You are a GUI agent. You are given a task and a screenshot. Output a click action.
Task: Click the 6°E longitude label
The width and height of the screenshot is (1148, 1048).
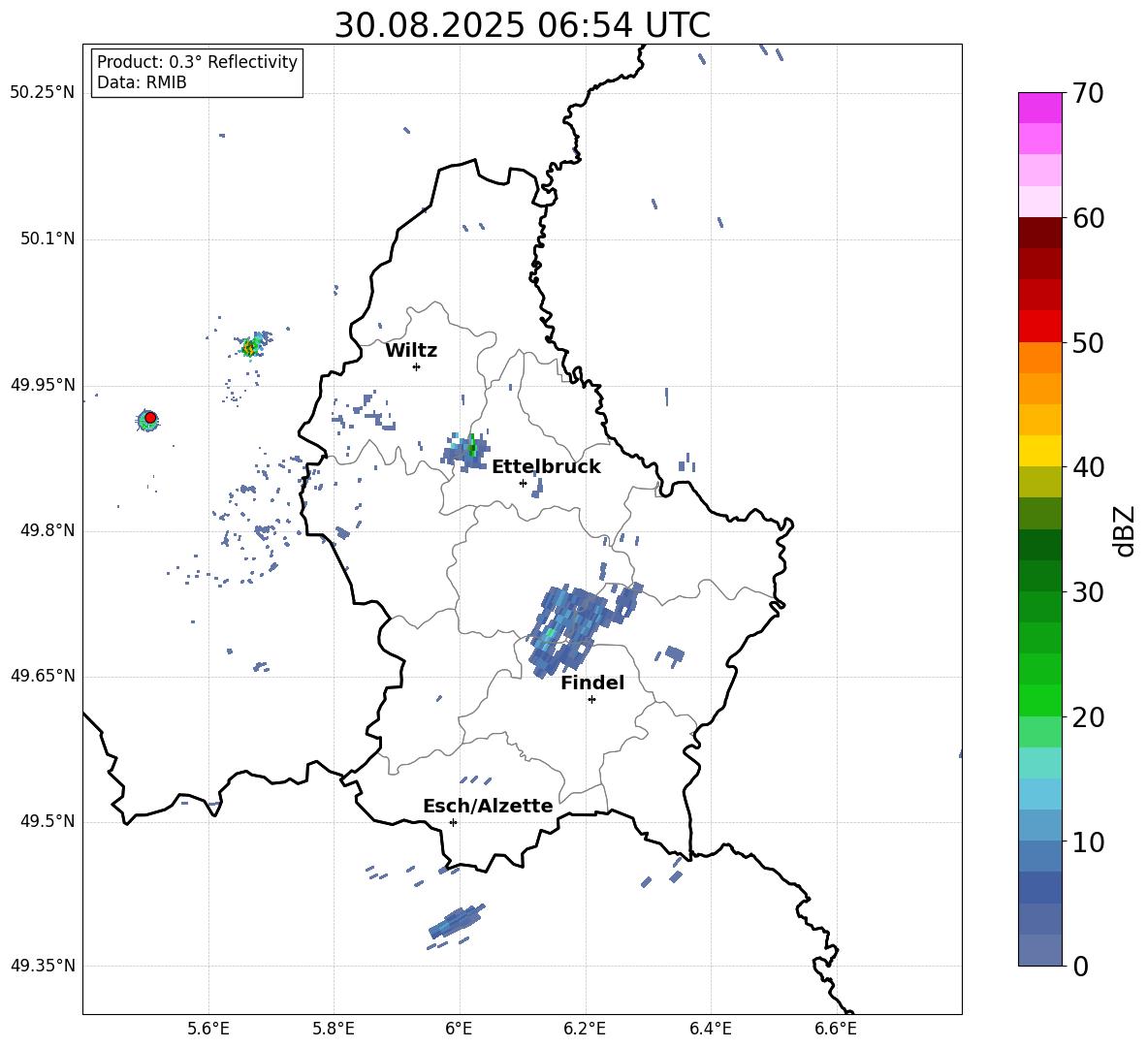[x=459, y=1029]
